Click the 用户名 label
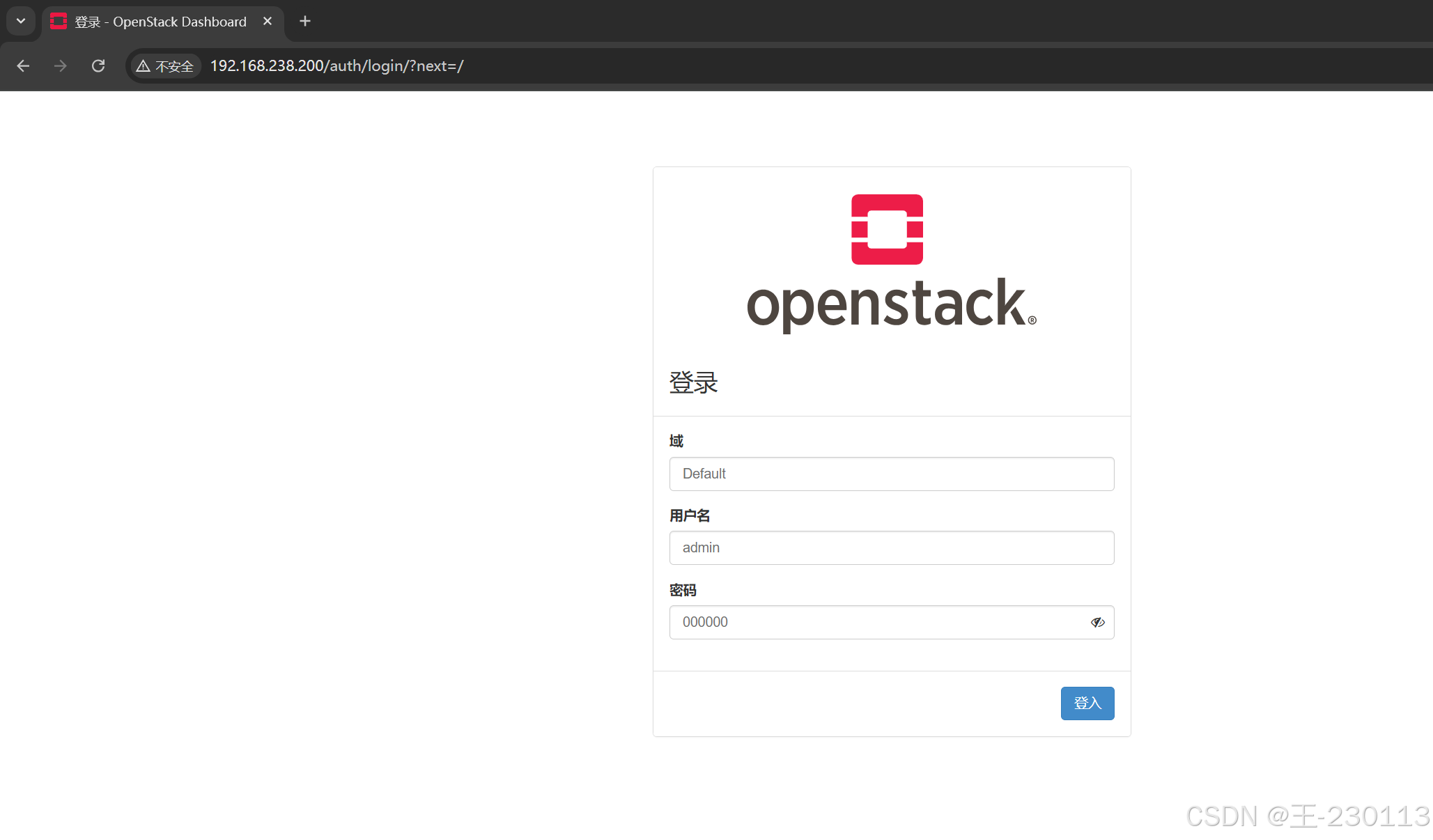Viewport: 1433px width, 840px height. coord(689,515)
